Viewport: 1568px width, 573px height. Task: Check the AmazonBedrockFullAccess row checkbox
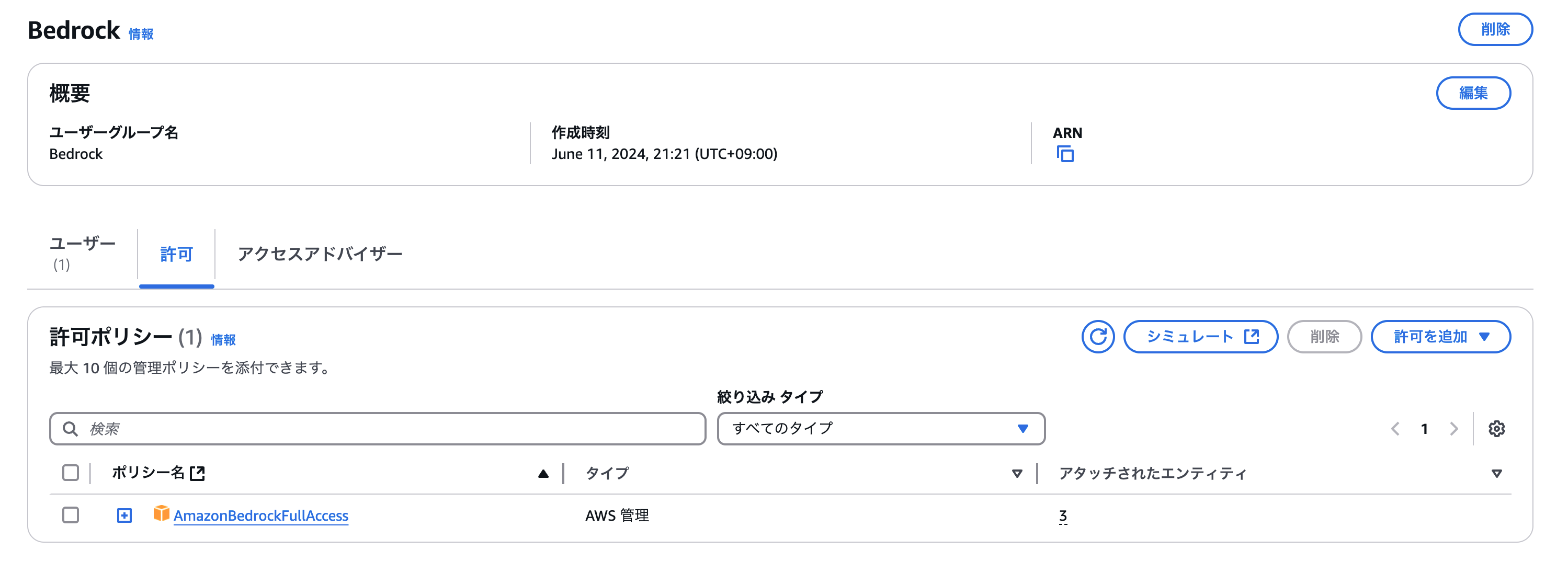coord(71,515)
